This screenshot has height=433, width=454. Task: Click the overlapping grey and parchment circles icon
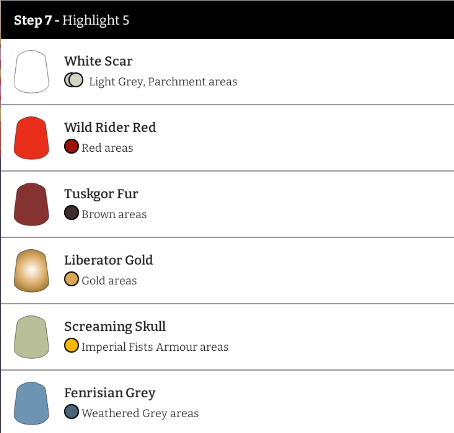[74, 80]
